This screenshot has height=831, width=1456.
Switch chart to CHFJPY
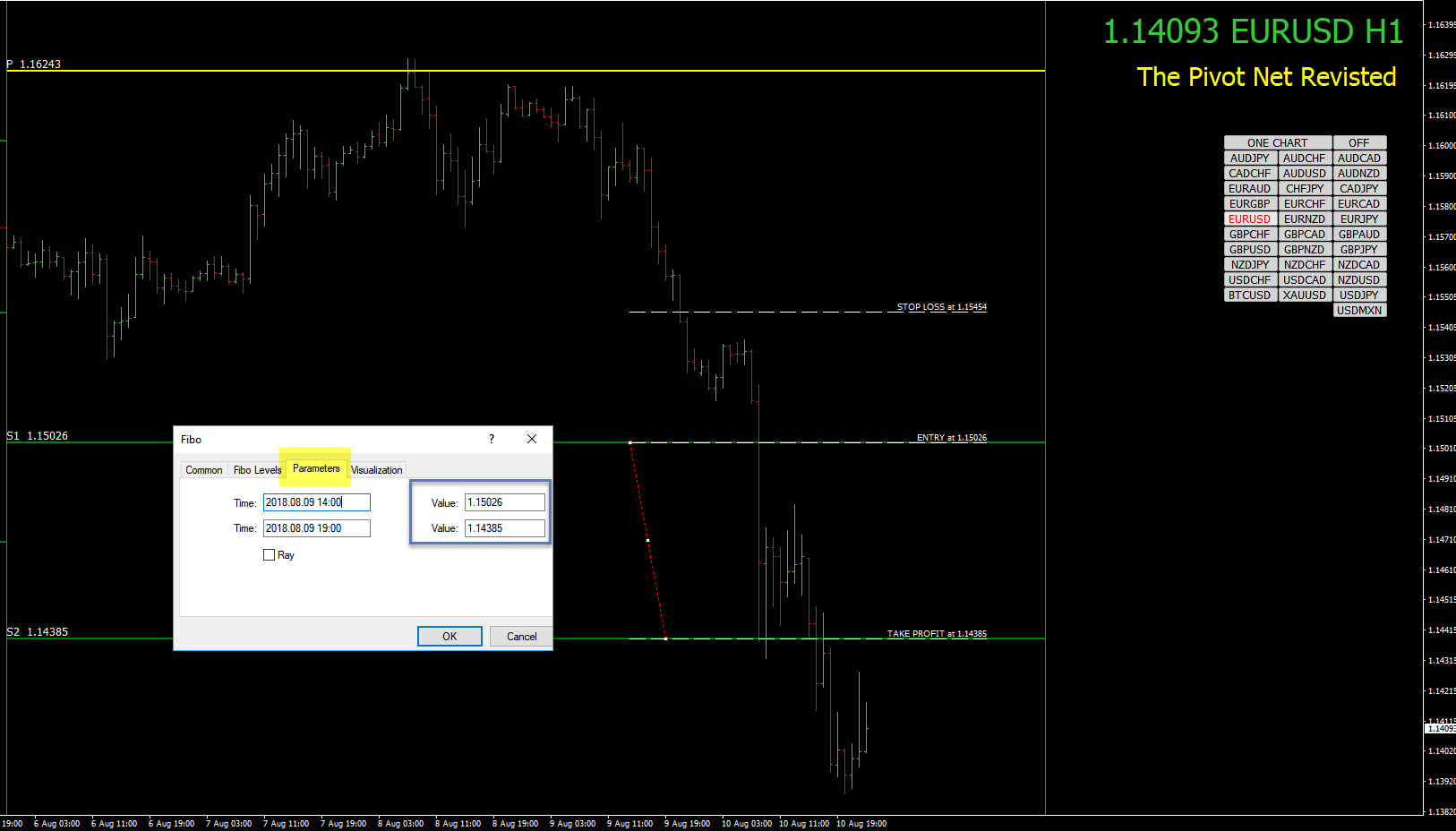click(x=1305, y=189)
